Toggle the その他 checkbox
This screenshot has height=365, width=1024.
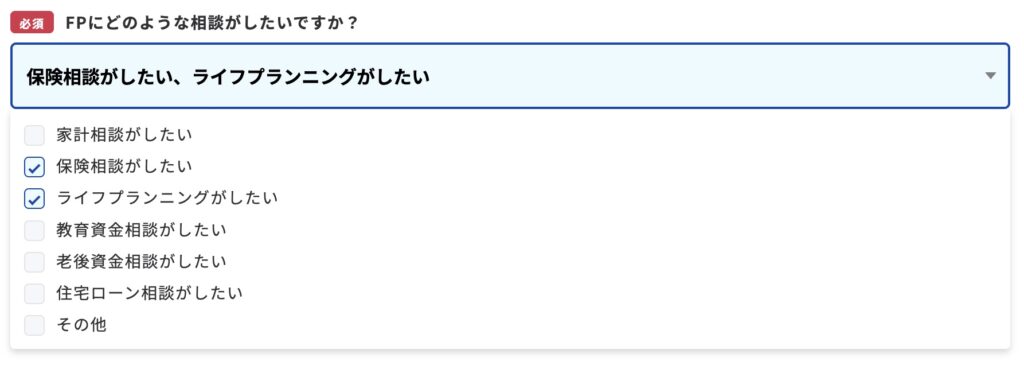35,325
